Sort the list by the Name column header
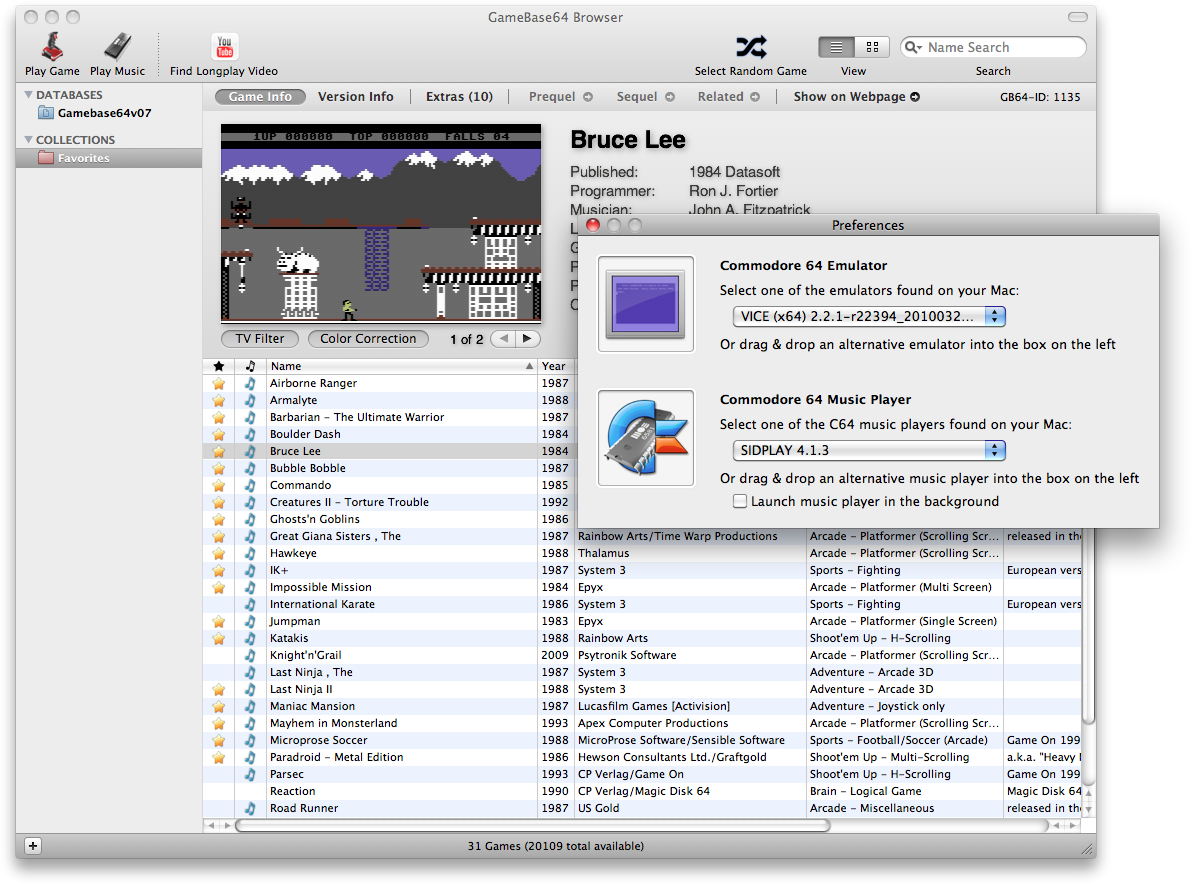 click(402, 366)
